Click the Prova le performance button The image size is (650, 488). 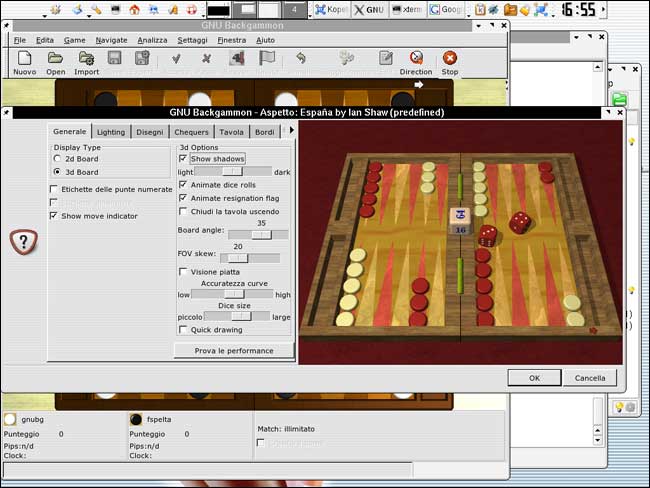[233, 351]
